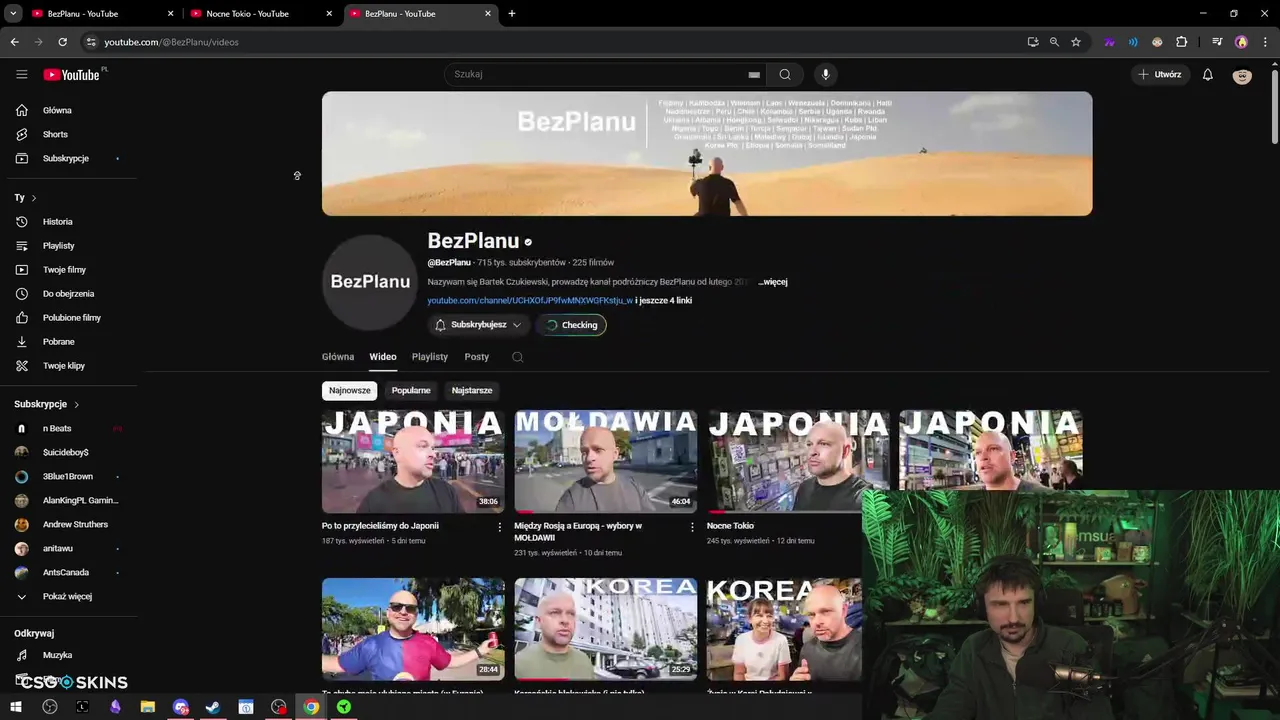Switch to the Playlisty channel tab
The width and height of the screenshot is (1280, 720).
[x=430, y=357]
